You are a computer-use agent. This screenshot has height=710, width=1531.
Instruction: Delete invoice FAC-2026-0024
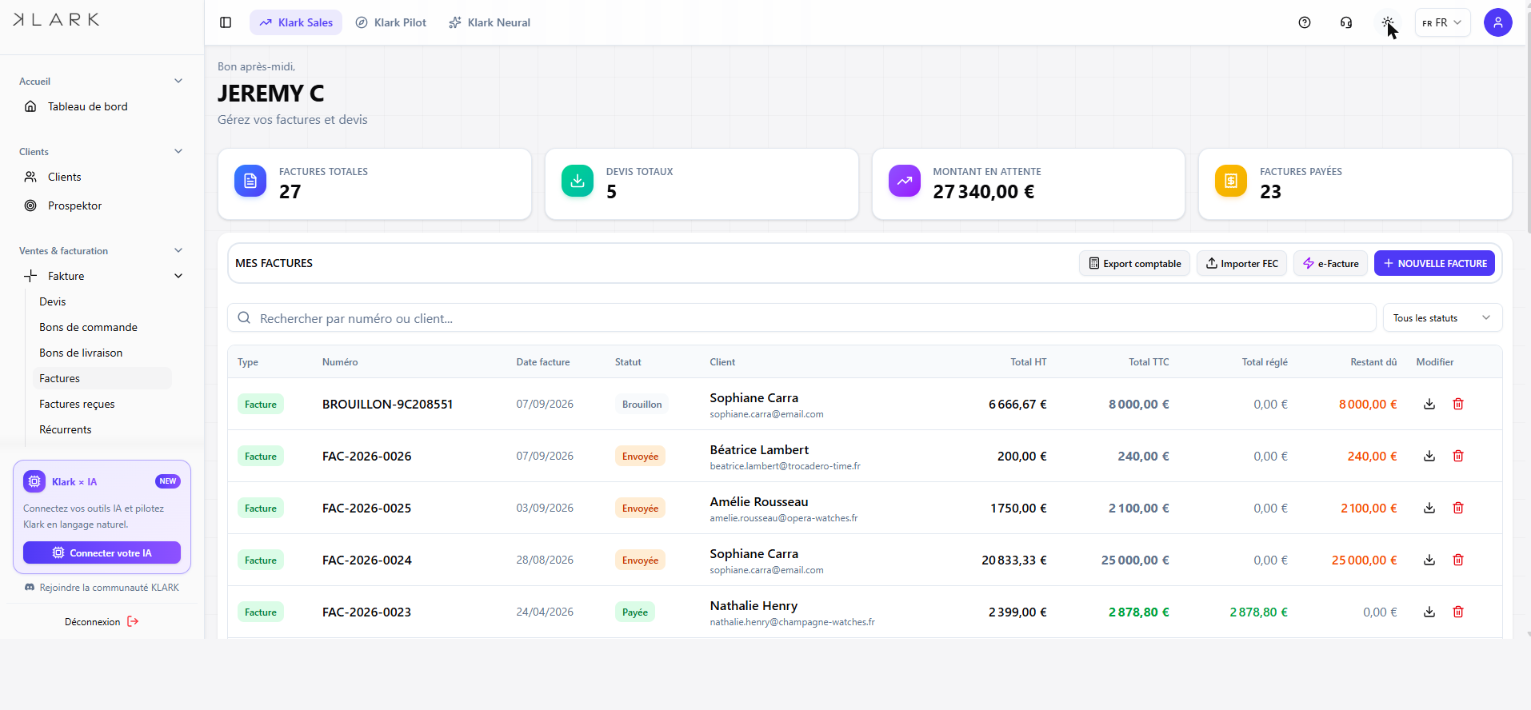click(1458, 560)
